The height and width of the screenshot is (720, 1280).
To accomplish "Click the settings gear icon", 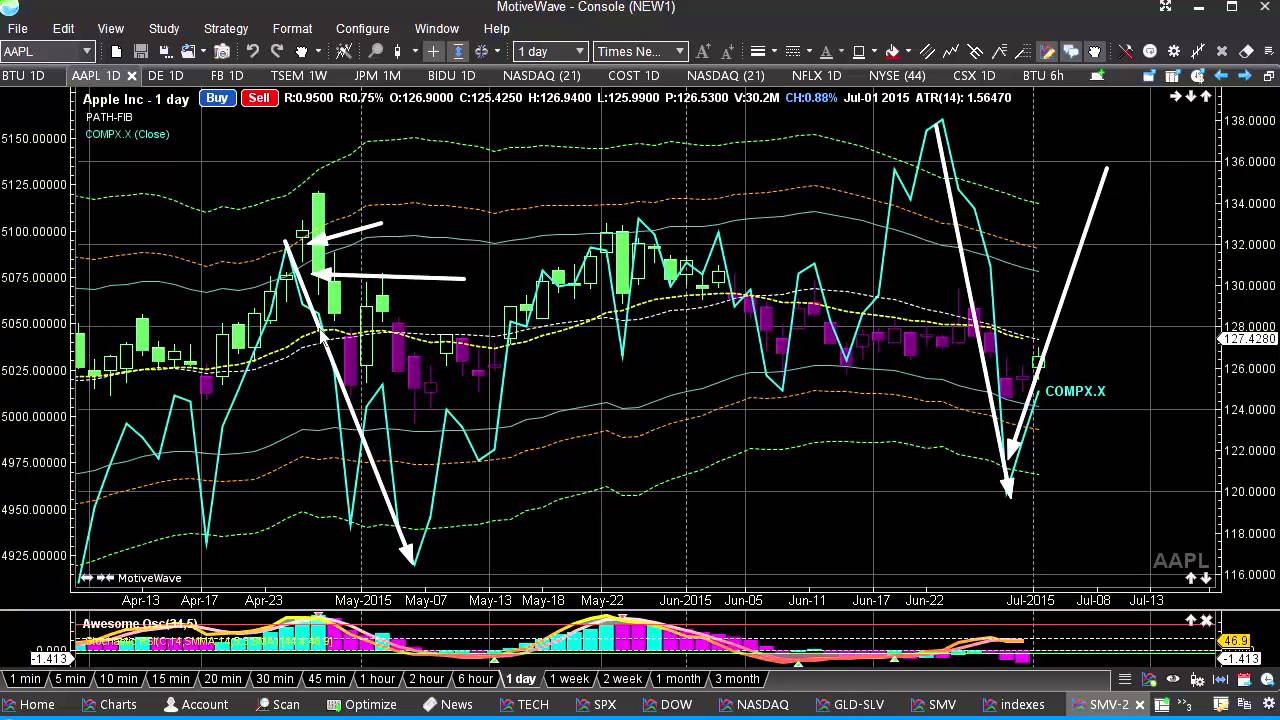I will click(x=1174, y=51).
